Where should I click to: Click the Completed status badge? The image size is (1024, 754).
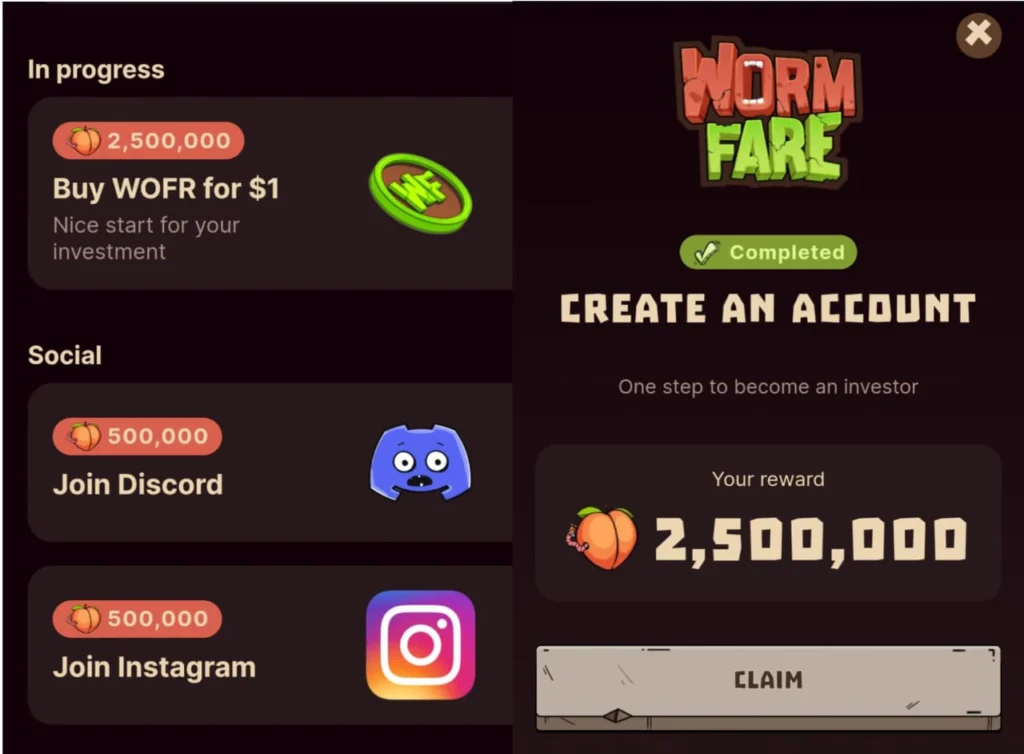click(x=768, y=252)
